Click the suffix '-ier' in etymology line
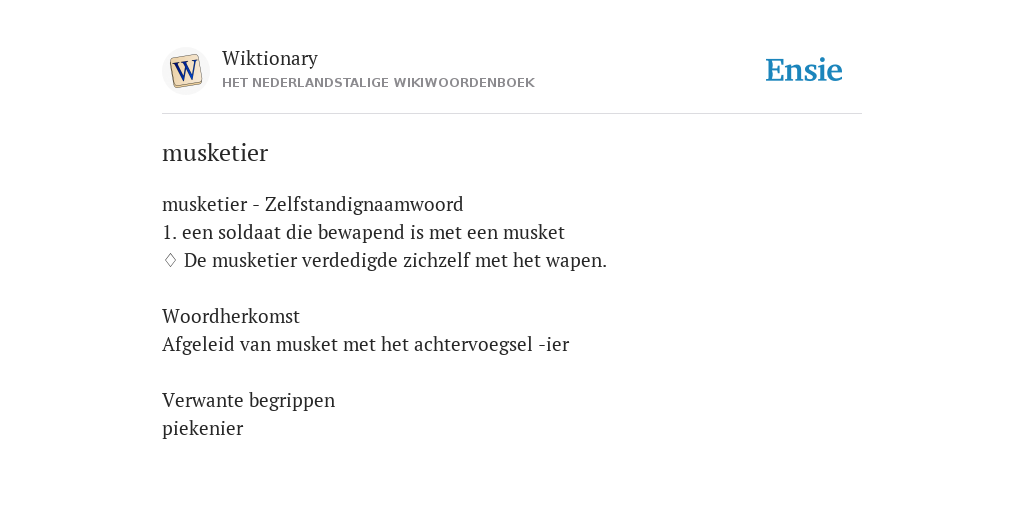 [554, 344]
